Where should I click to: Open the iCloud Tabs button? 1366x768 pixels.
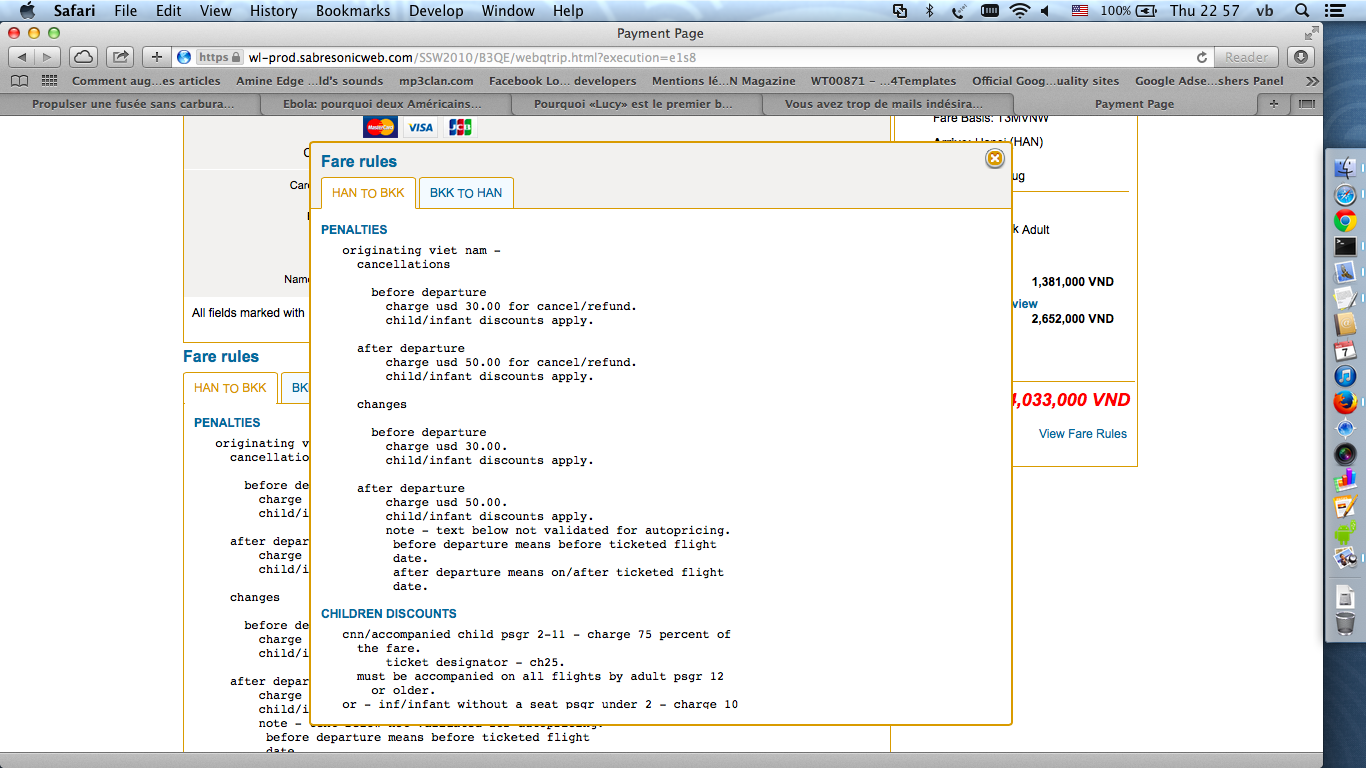(83, 57)
